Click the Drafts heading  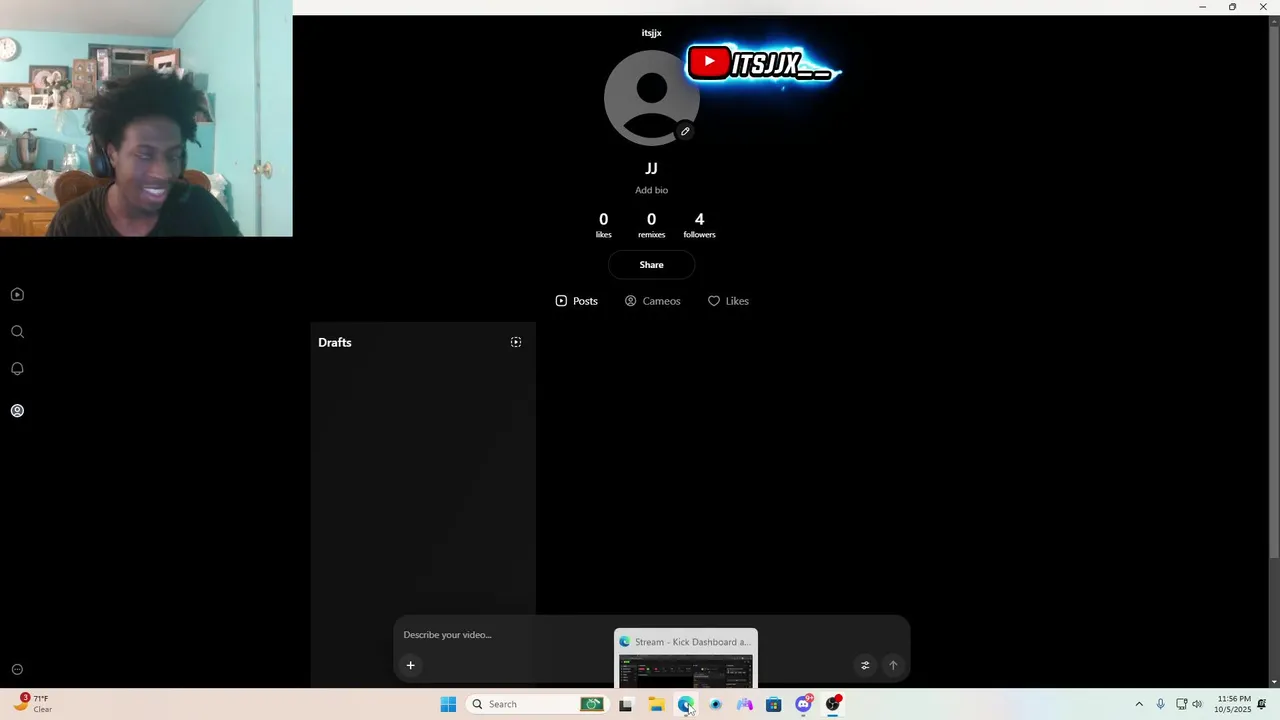[x=335, y=342]
